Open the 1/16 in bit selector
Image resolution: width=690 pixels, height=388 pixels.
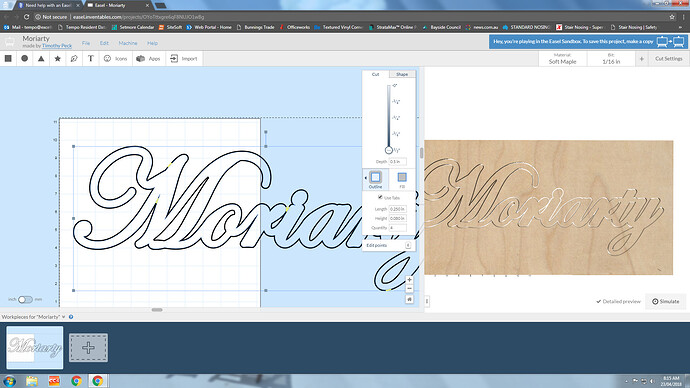click(611, 59)
